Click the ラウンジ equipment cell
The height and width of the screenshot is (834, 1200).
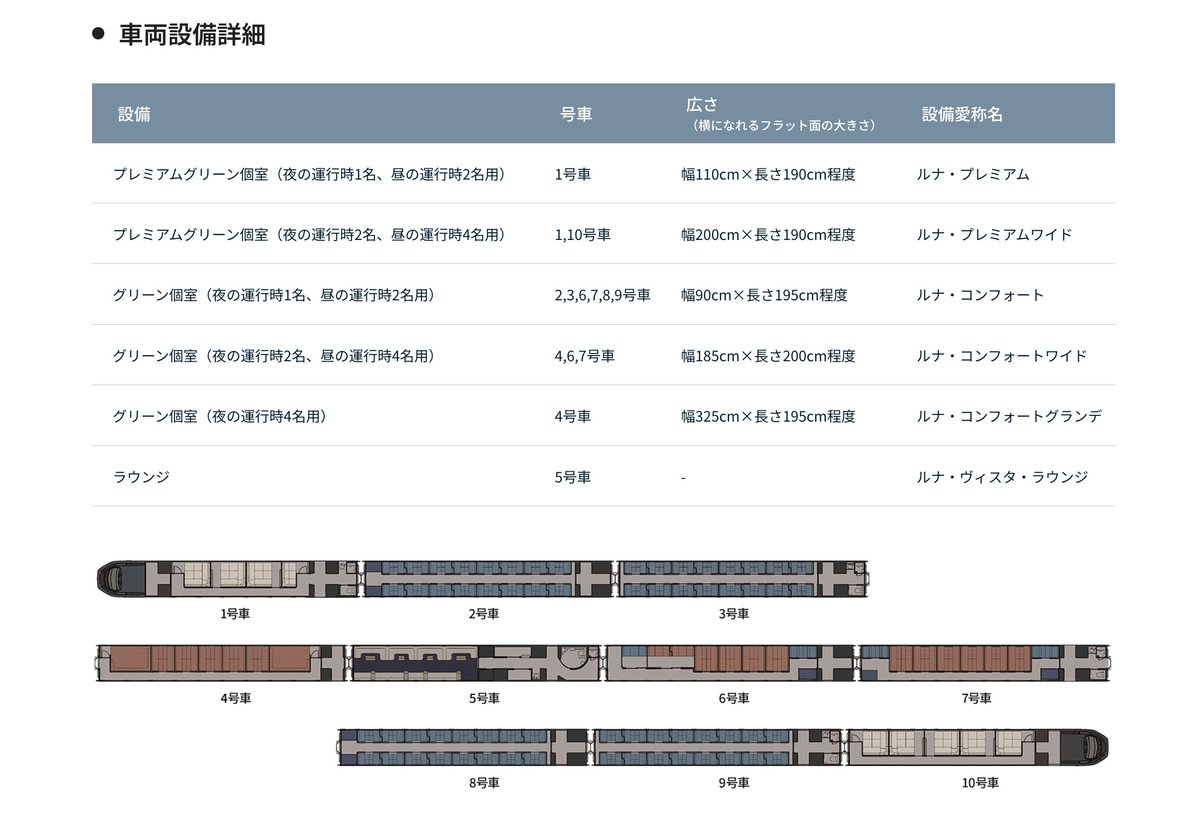(142, 477)
